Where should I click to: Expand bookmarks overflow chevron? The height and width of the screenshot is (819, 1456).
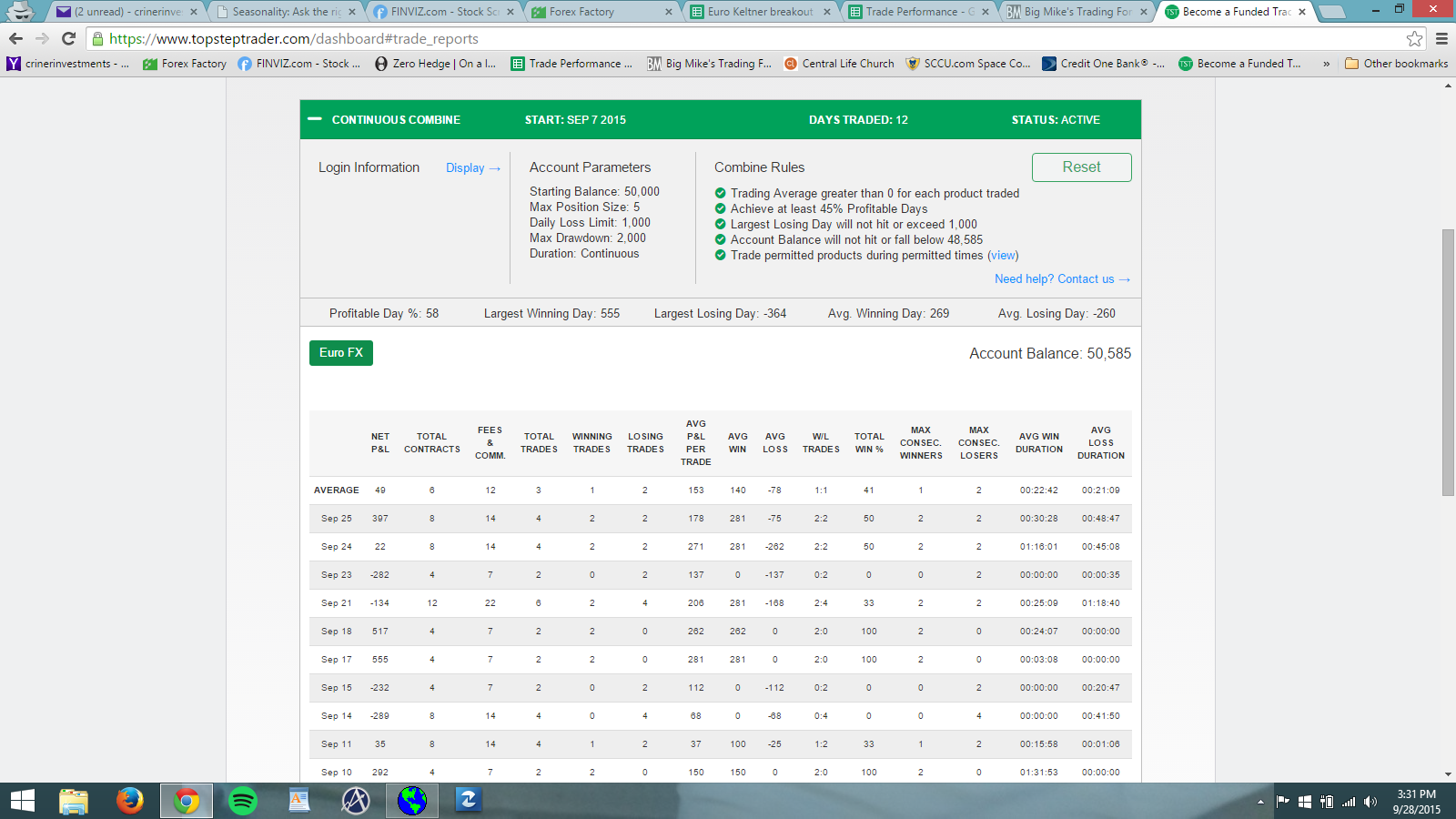pos(1326,64)
